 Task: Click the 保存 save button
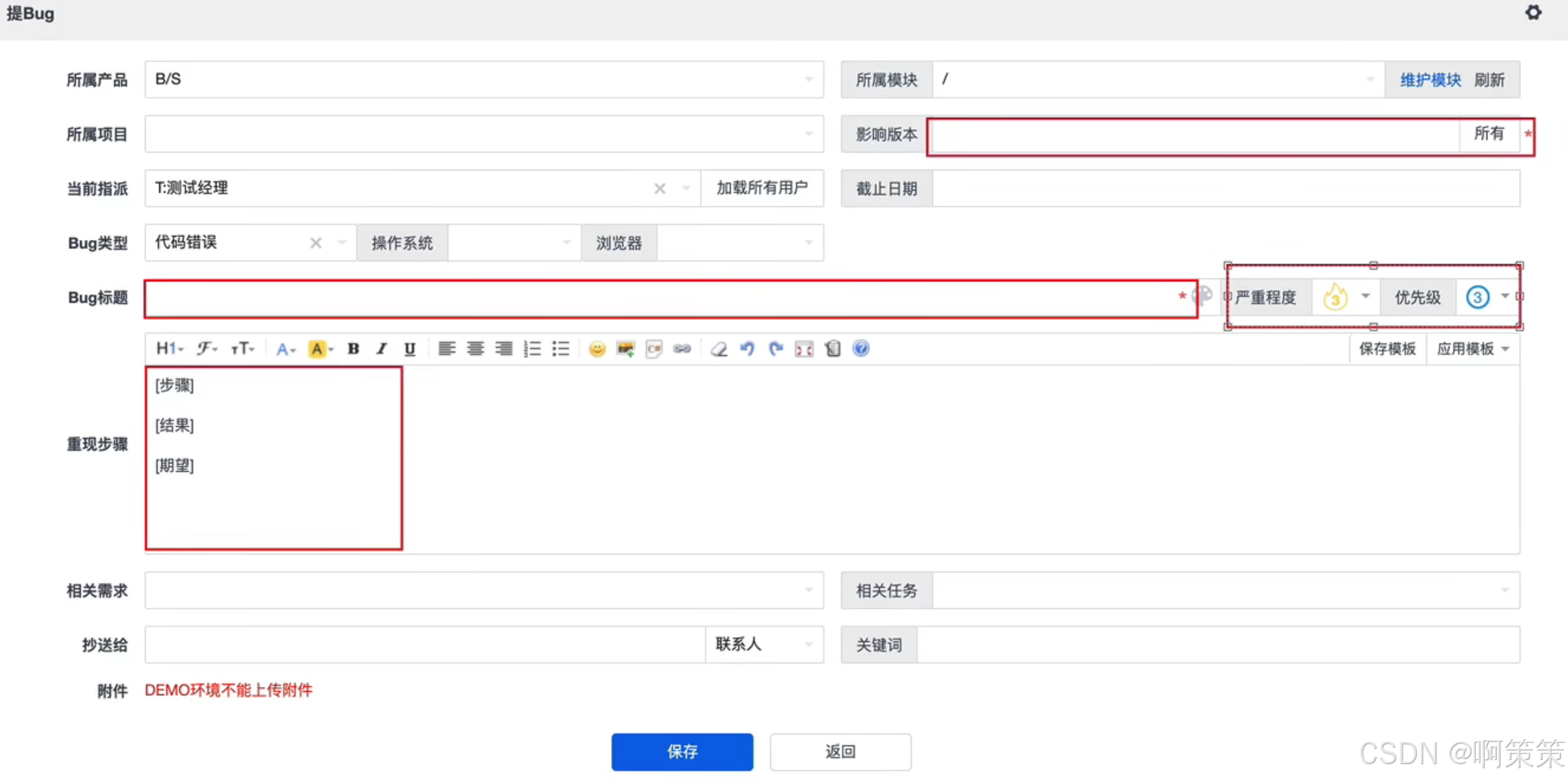click(682, 752)
